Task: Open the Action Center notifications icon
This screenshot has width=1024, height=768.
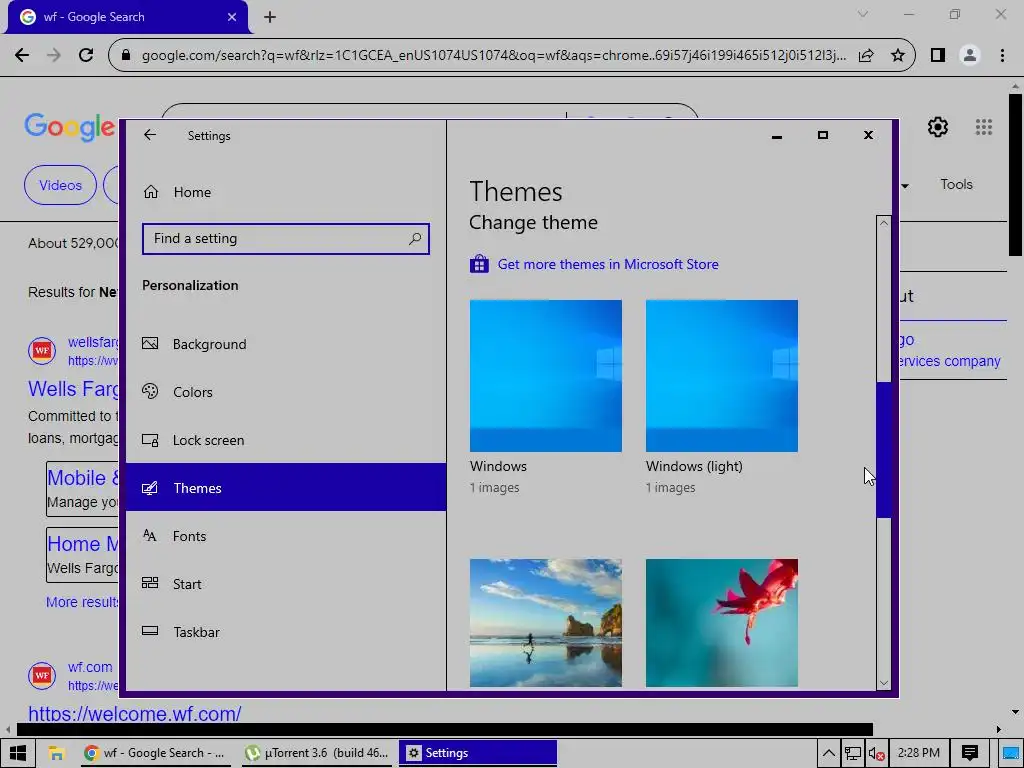Action: tap(970, 753)
